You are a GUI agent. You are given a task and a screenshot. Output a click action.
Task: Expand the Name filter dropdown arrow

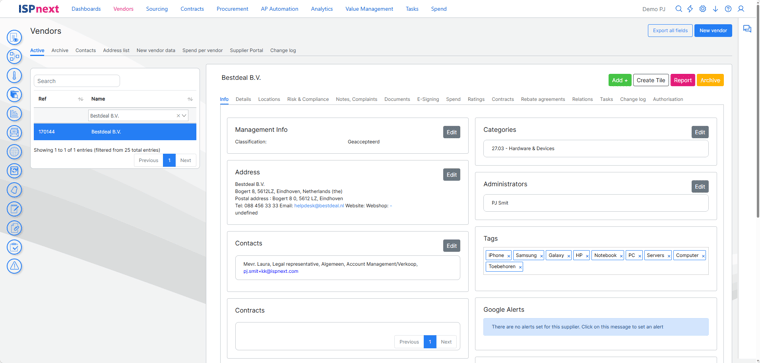(x=184, y=116)
